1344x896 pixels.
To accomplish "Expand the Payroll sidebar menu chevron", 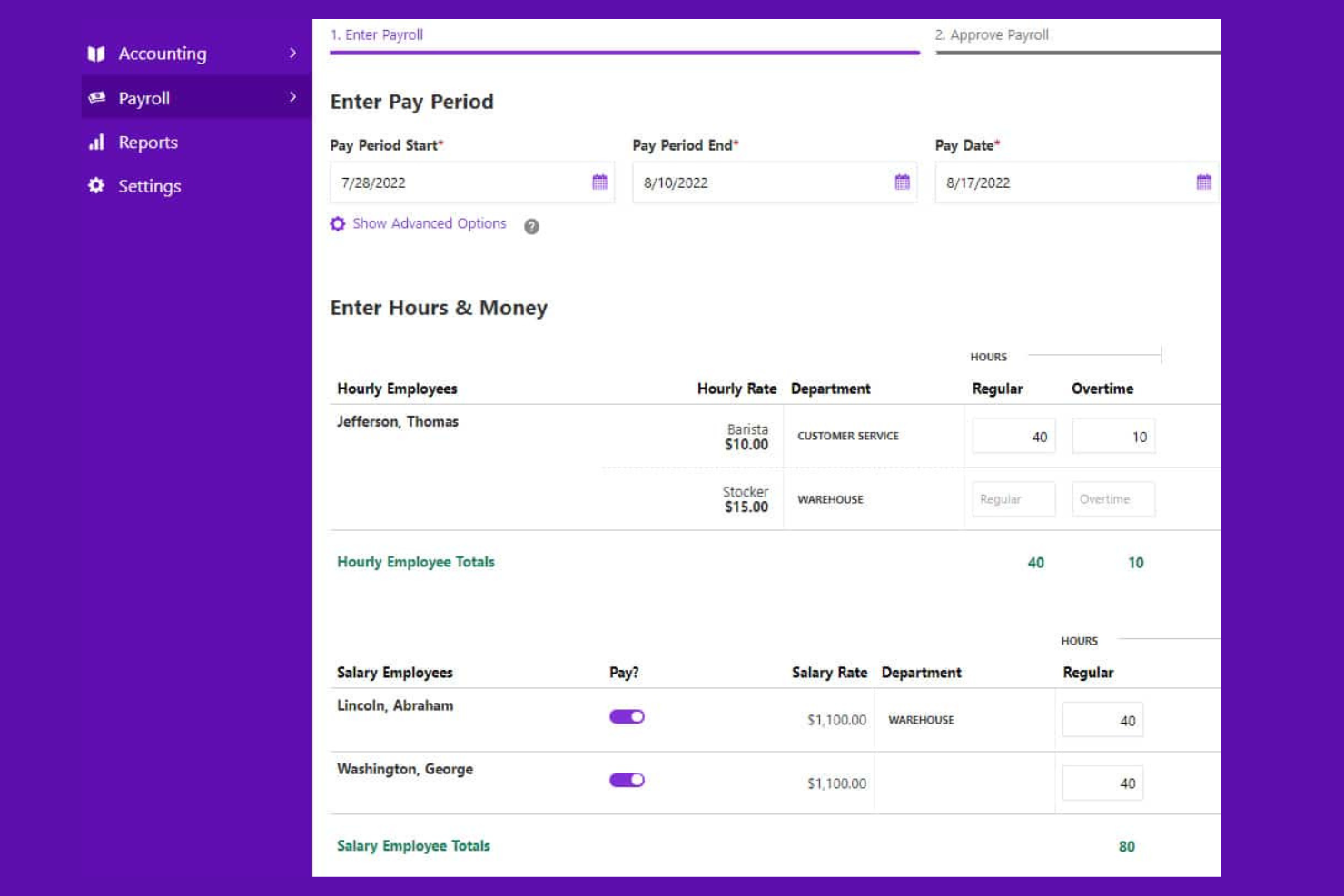I will click(x=292, y=97).
